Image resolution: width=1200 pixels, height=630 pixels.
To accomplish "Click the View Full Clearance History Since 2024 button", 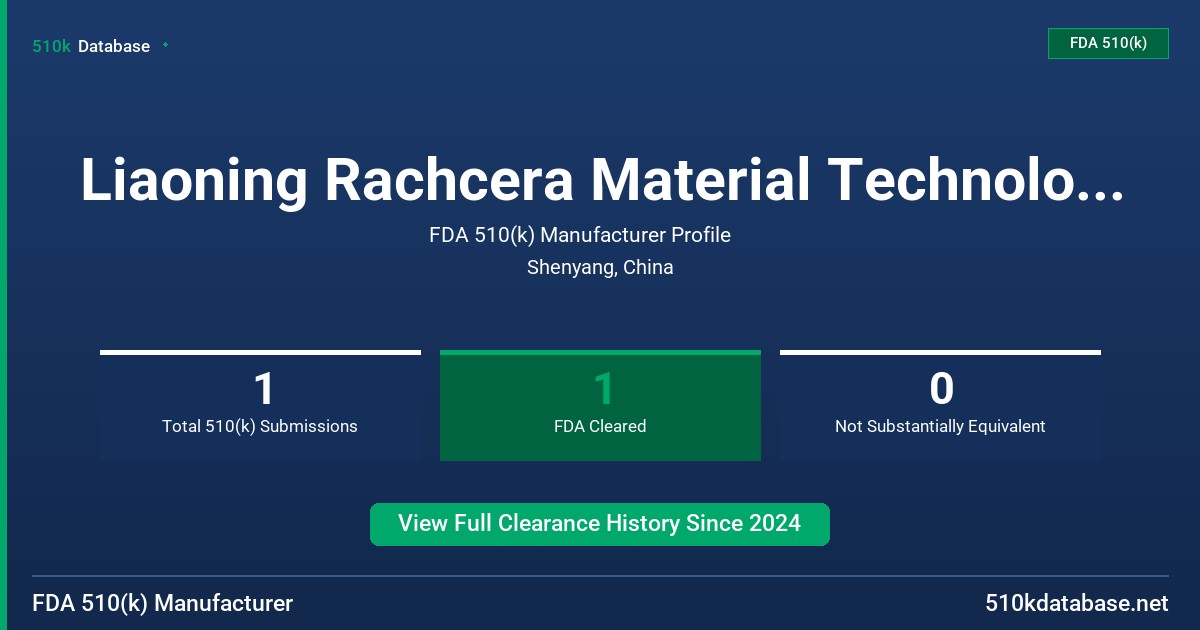I will coord(600,524).
